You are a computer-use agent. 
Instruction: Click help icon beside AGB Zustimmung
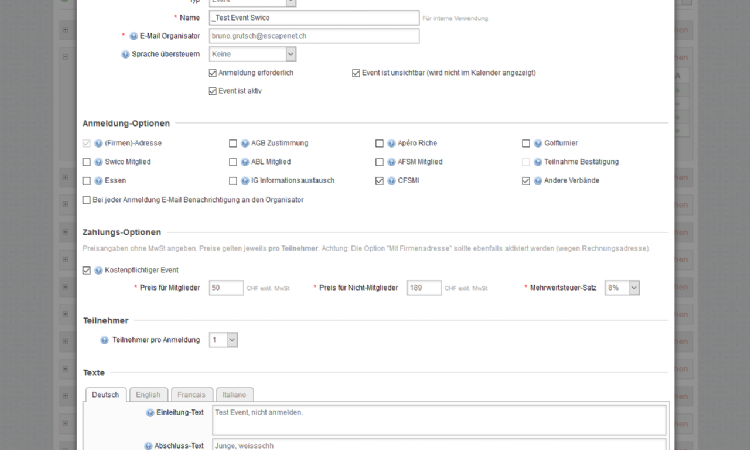point(245,143)
